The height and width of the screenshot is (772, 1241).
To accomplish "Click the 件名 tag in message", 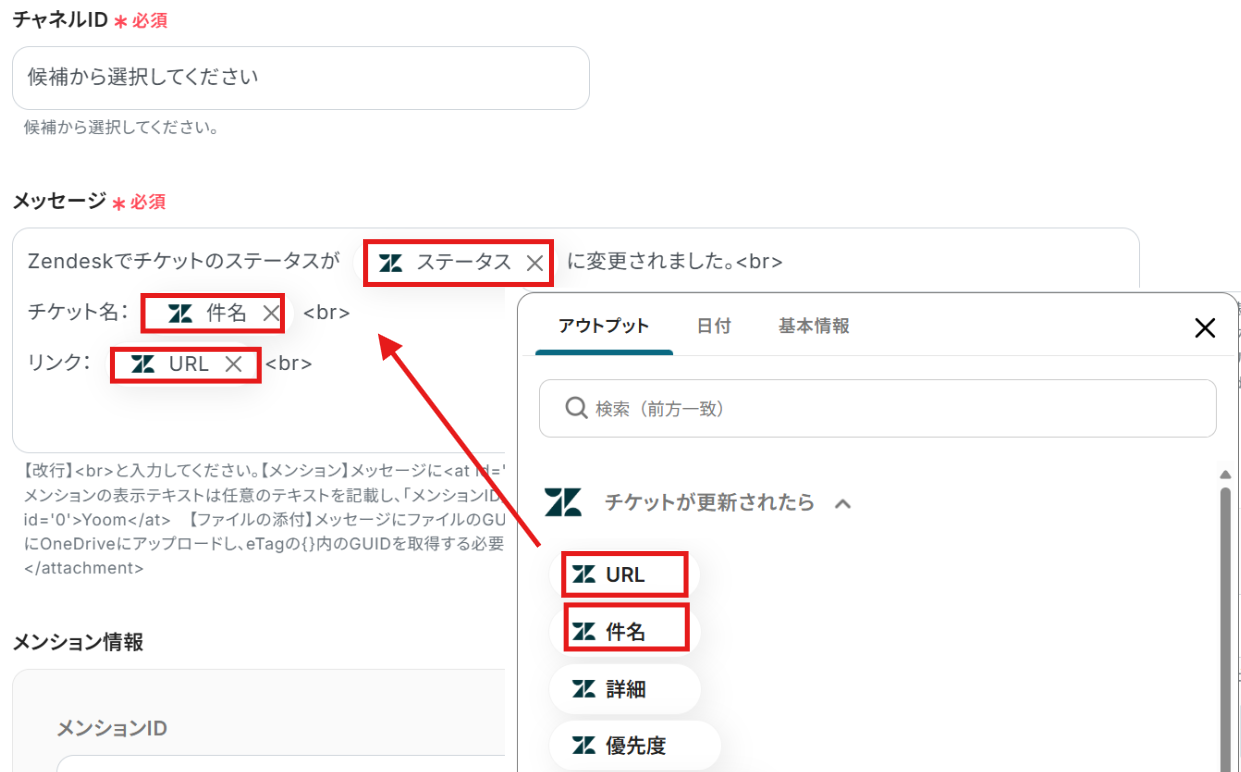I will coord(213,313).
